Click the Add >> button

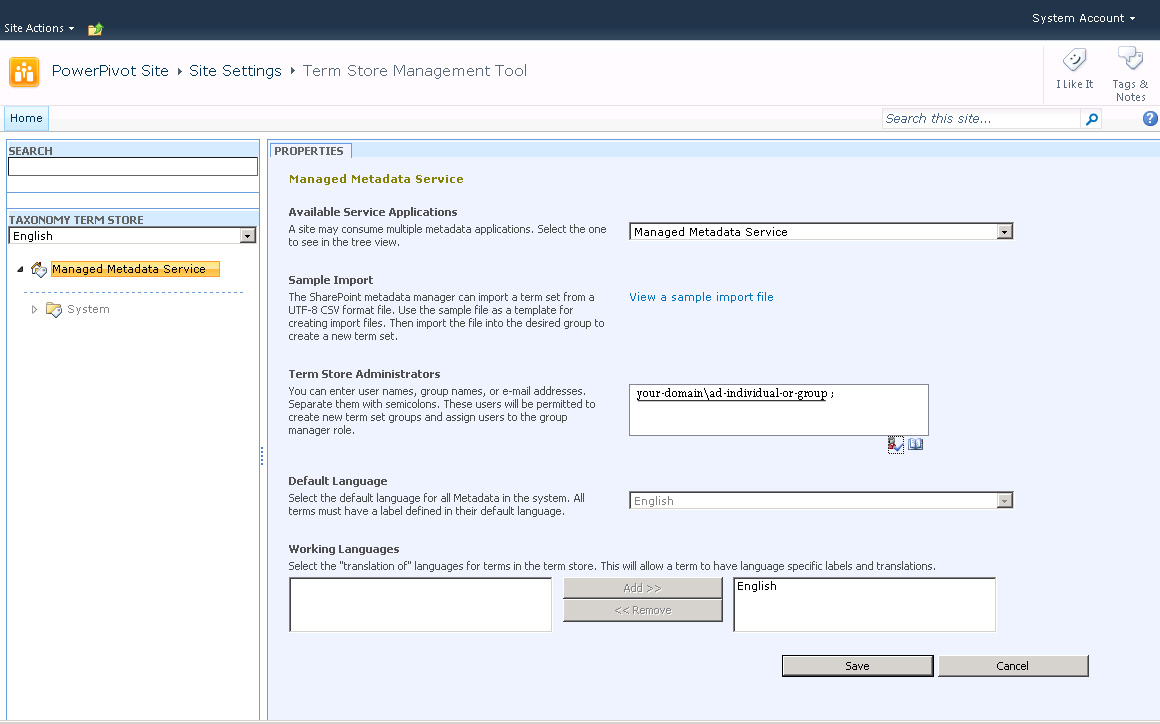(x=642, y=588)
